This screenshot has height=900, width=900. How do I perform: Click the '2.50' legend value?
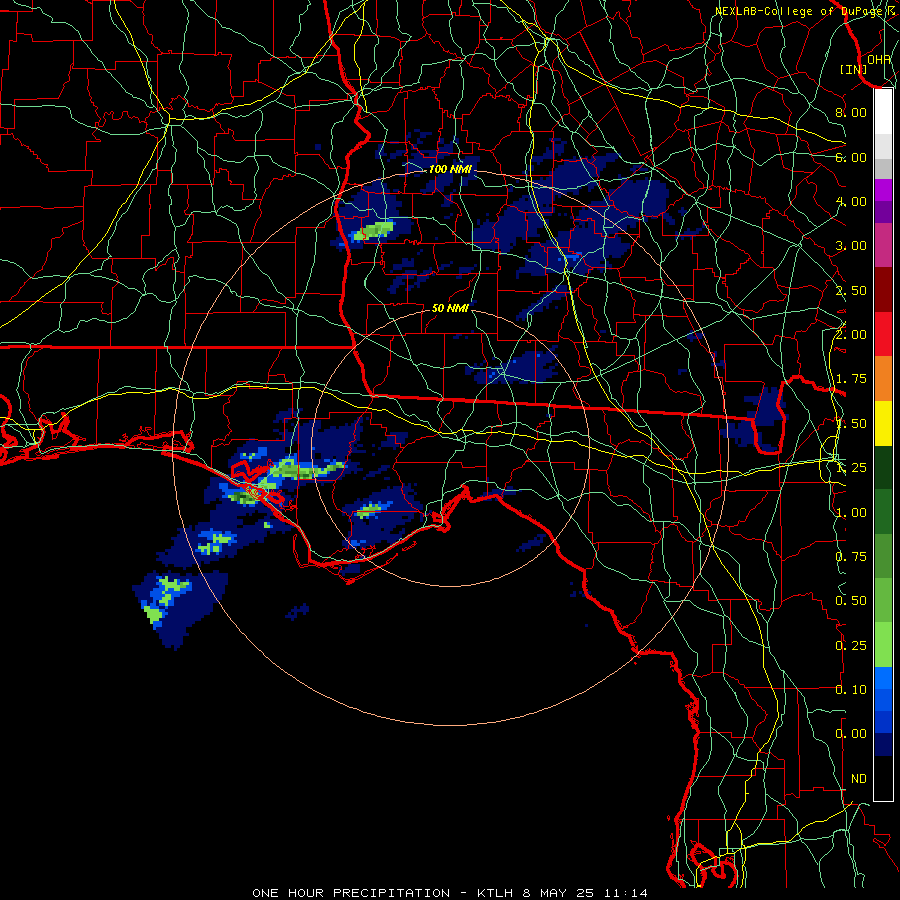(851, 290)
